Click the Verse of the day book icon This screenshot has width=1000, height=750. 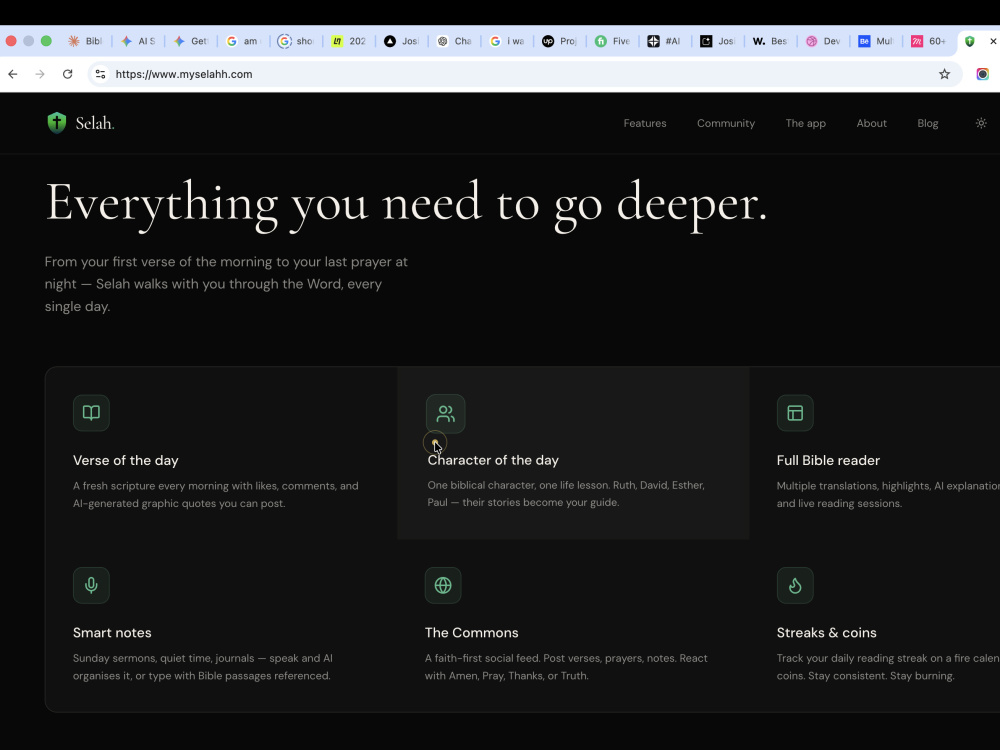91,413
